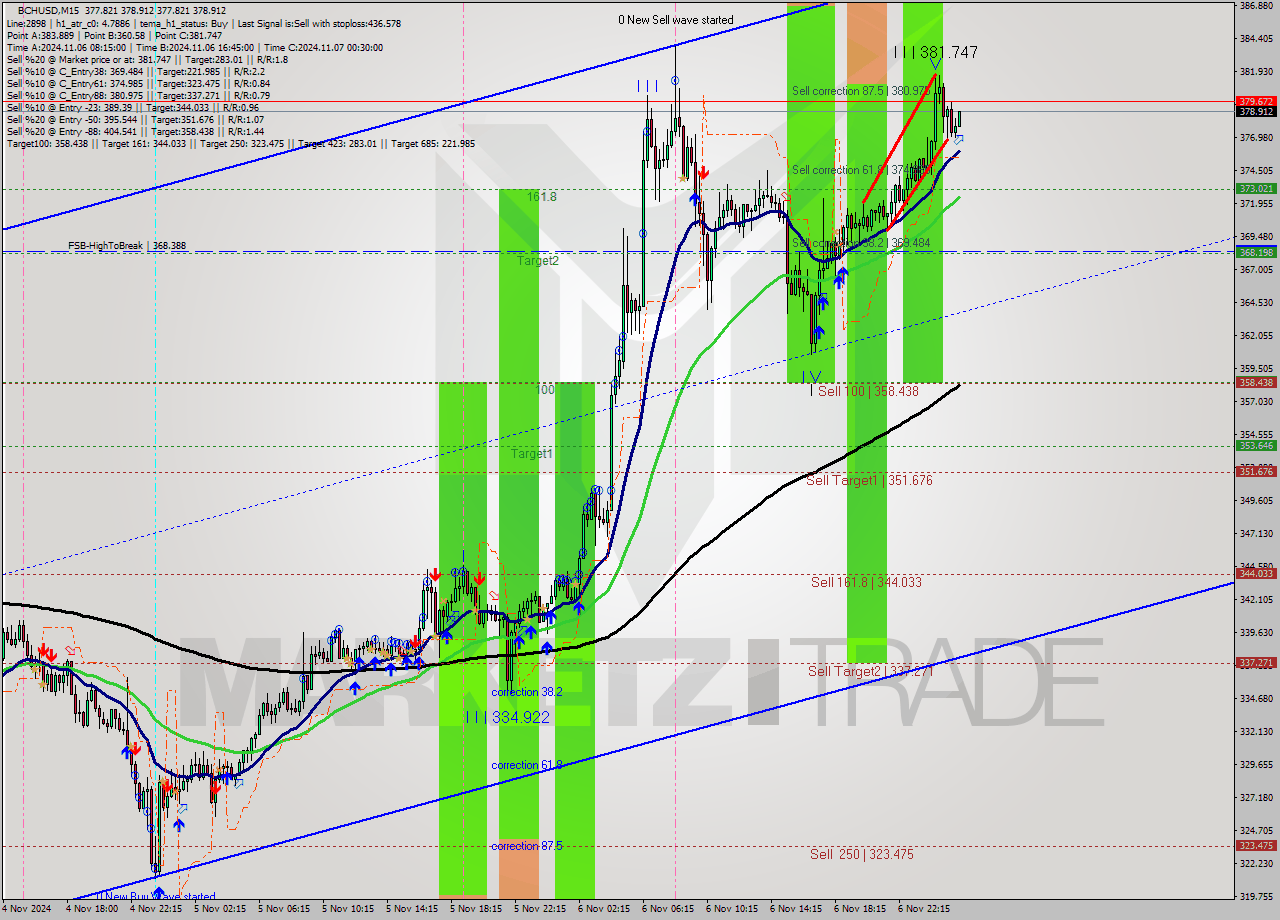1280x920 pixels.
Task: Click the '0 New Buy Wave started' label
Action: [156, 897]
